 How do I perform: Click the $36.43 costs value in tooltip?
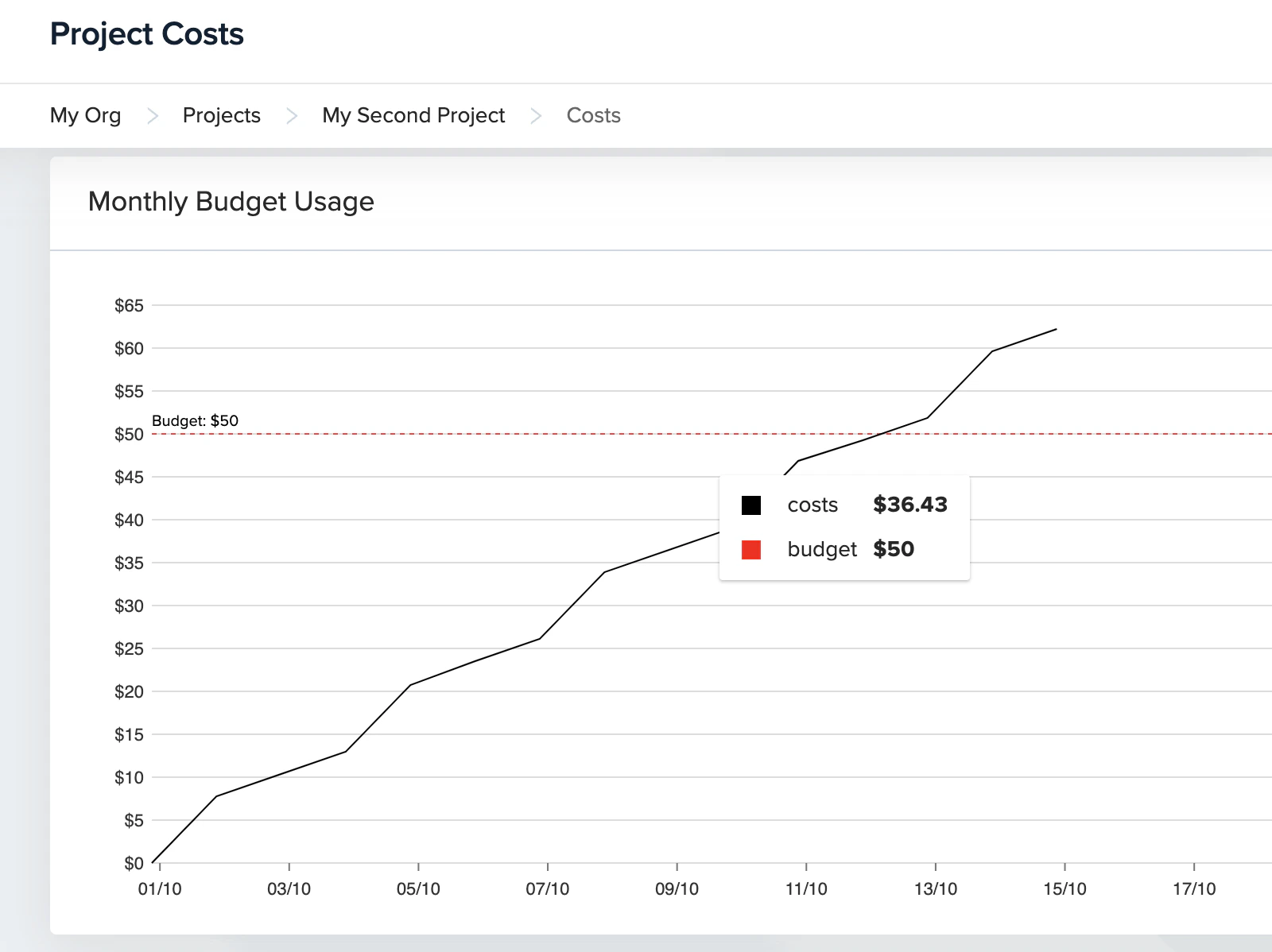click(x=910, y=505)
